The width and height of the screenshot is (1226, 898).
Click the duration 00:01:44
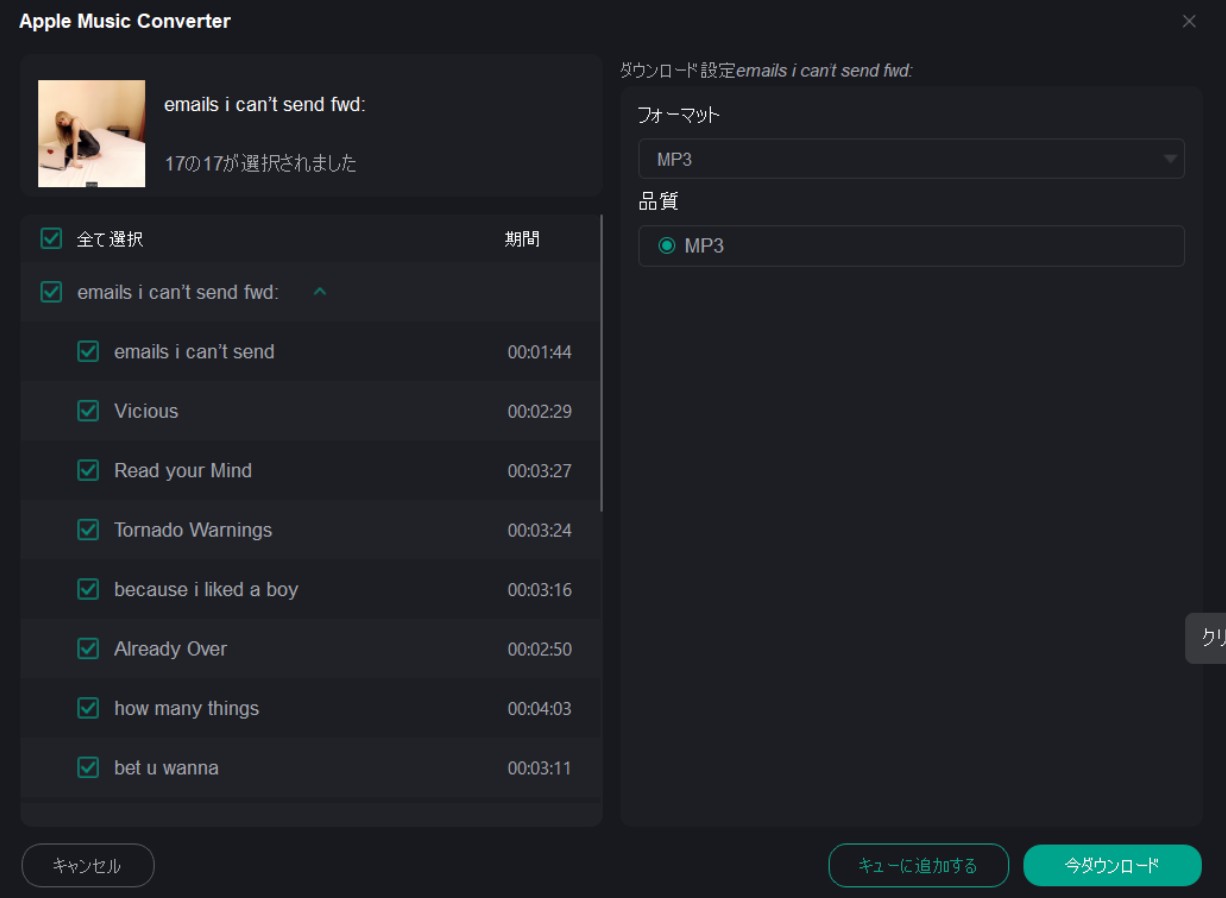pos(540,352)
